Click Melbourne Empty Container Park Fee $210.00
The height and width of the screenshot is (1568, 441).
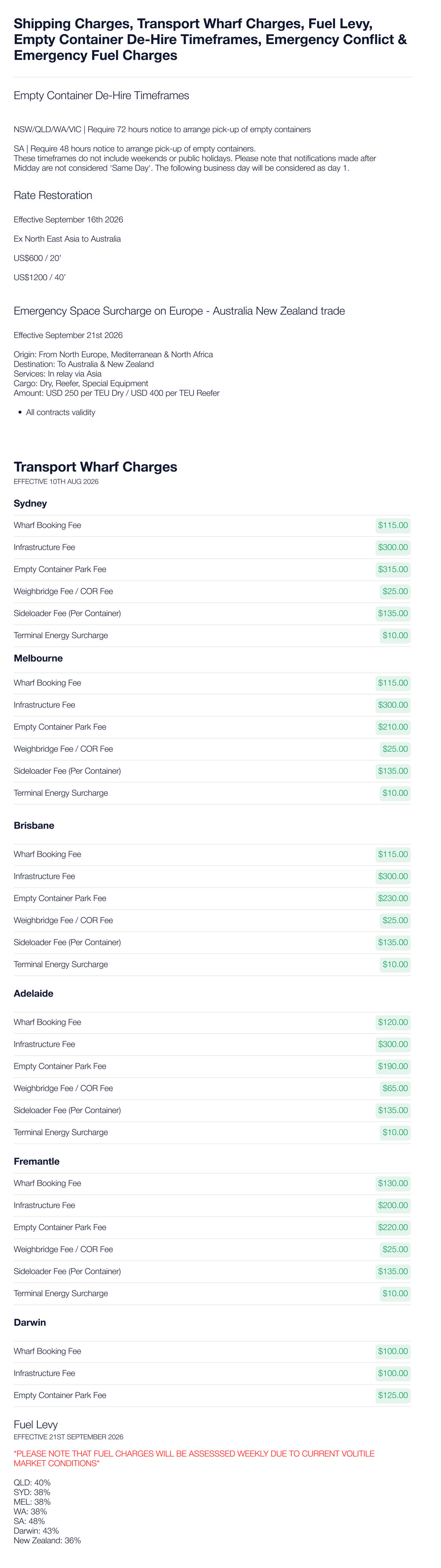tap(393, 727)
